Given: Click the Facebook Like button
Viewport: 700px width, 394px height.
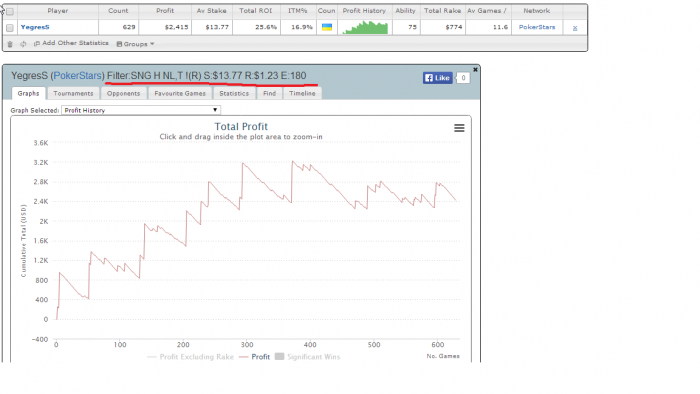Looking at the screenshot, I should coord(438,78).
